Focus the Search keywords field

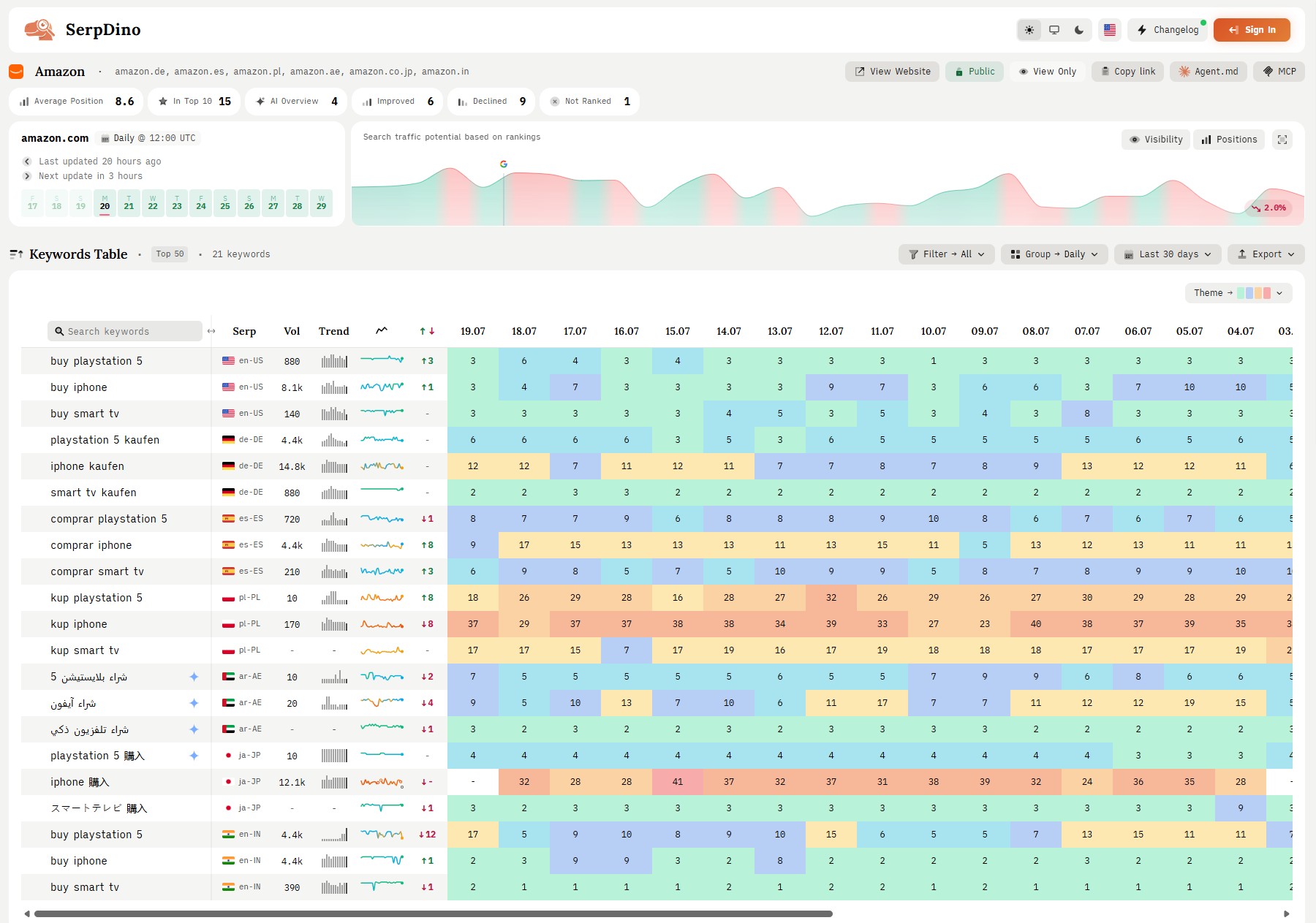coord(125,331)
